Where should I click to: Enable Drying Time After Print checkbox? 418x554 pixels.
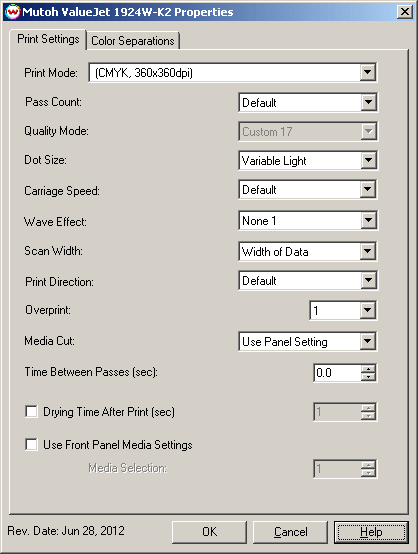pyautogui.click(x=31, y=412)
